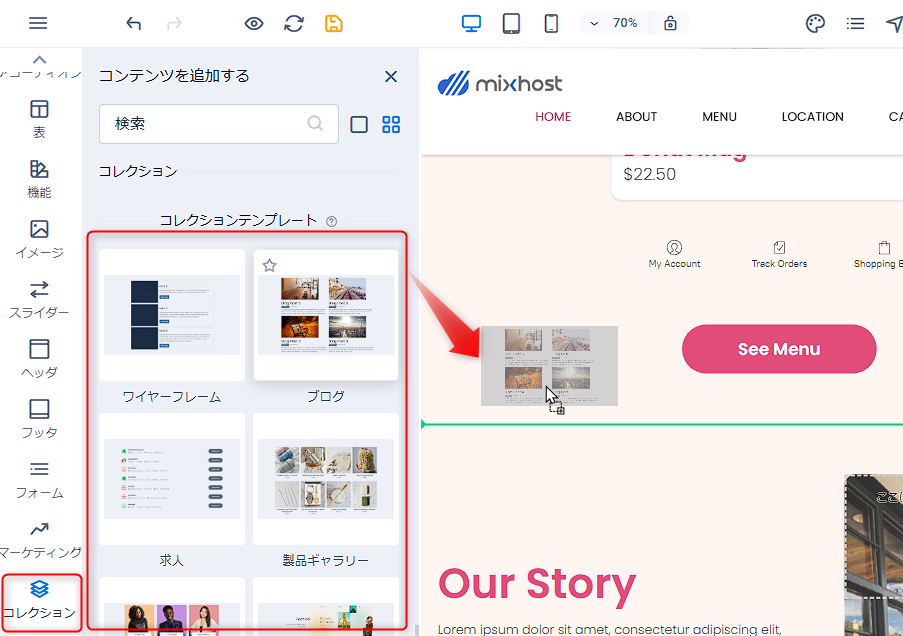The height and width of the screenshot is (636, 903).
Task: Switch to single-column list view
Action: pyautogui.click(x=359, y=124)
